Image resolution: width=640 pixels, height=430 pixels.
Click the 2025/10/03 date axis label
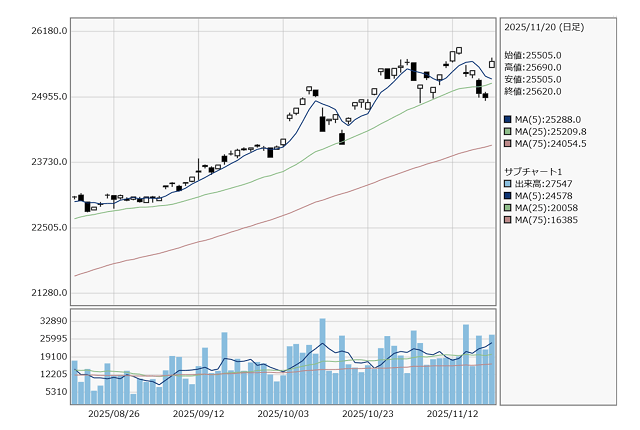283,413
